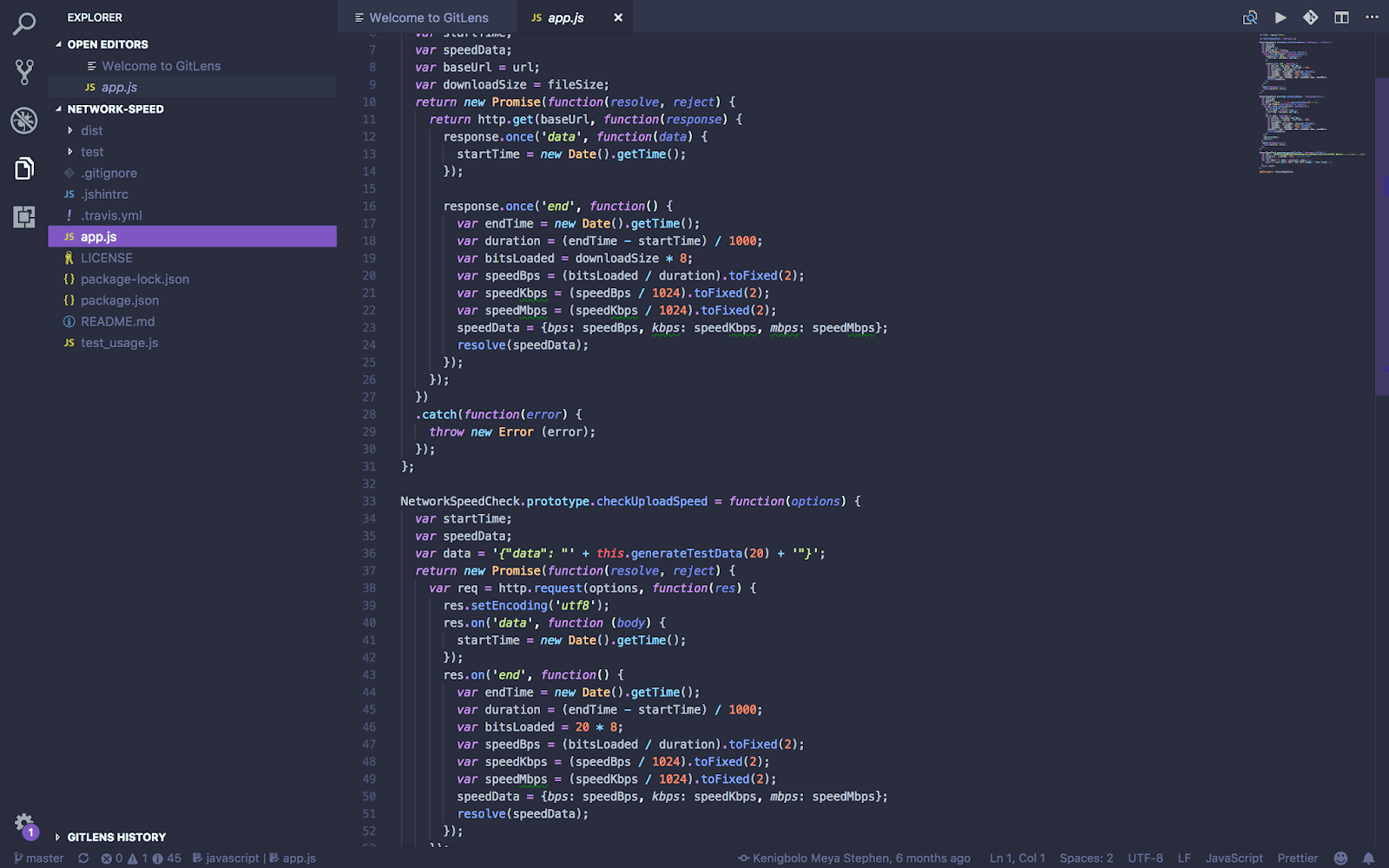
Task: Open the Manage gear with update badge
Action: click(25, 825)
